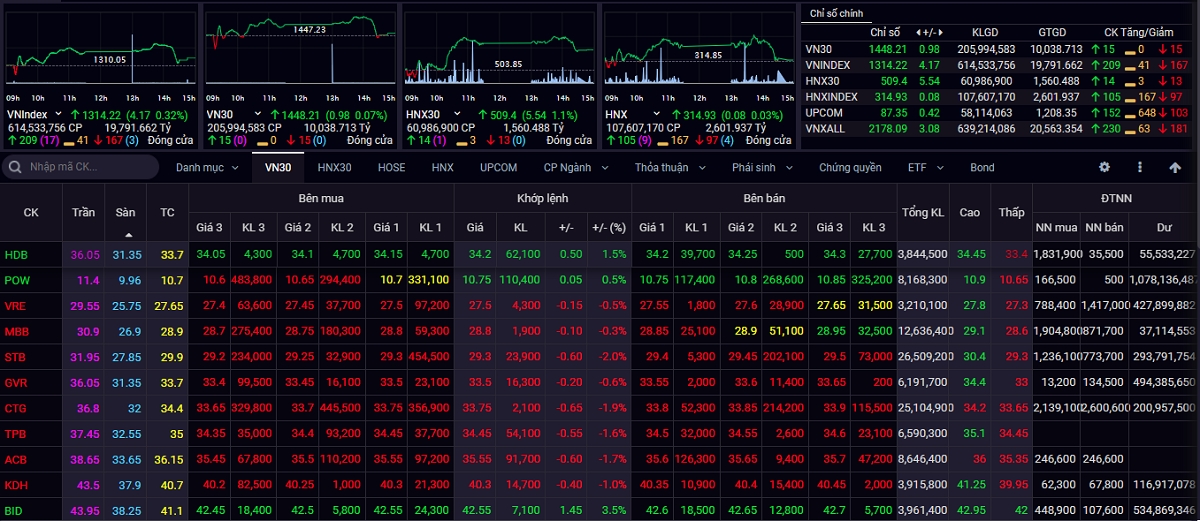Sort by the Cao column header
The height and width of the screenshot is (521, 1200).
coord(969,212)
